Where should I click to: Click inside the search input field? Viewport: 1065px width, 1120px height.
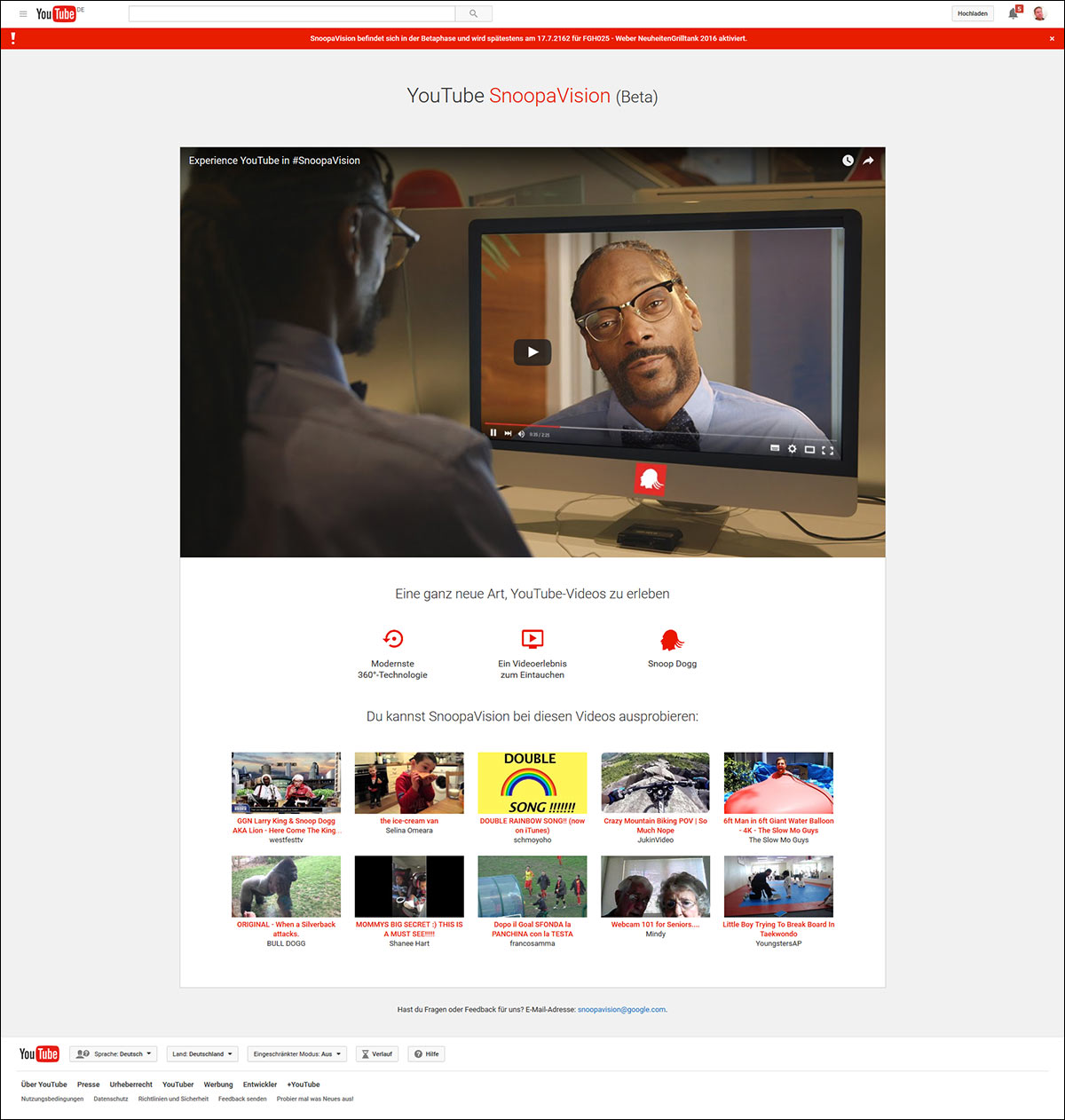292,13
